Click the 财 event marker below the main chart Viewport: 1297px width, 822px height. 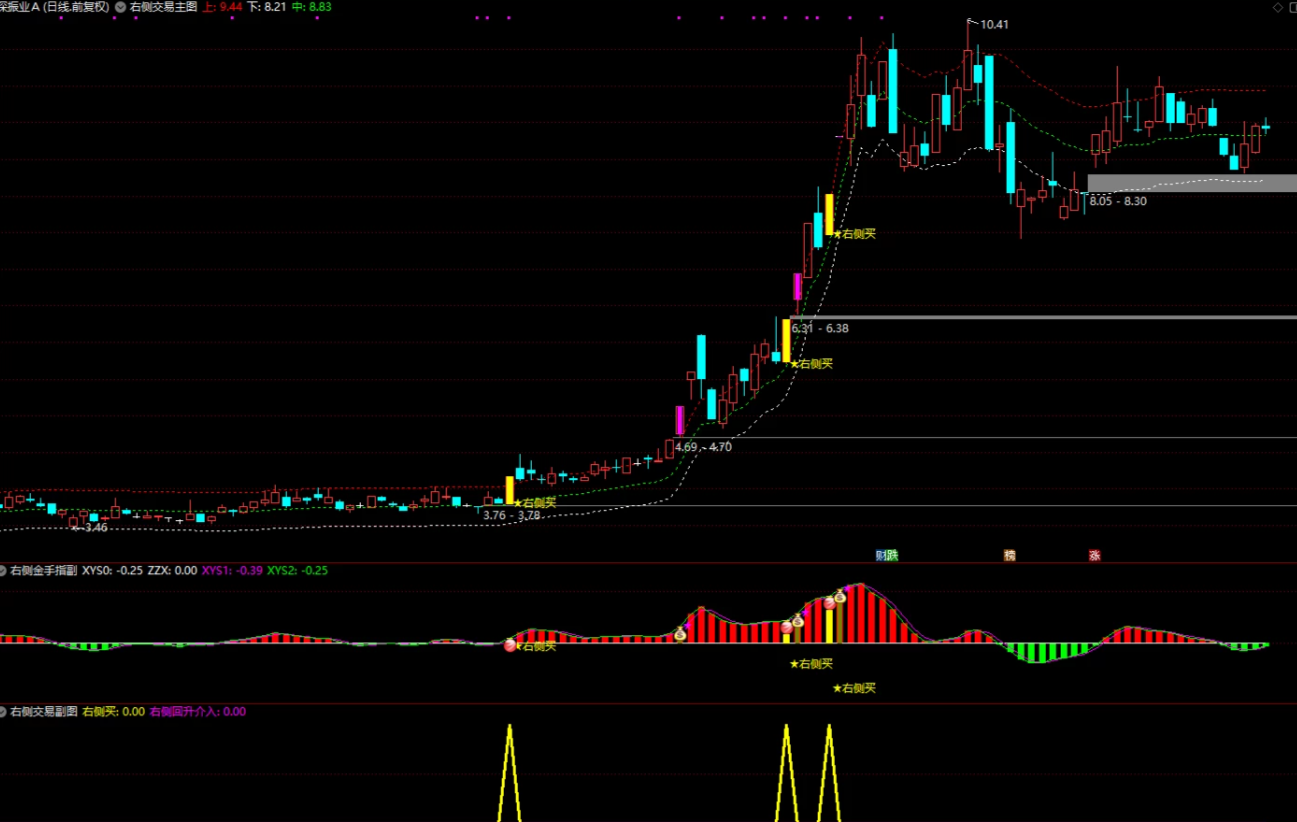click(x=881, y=555)
